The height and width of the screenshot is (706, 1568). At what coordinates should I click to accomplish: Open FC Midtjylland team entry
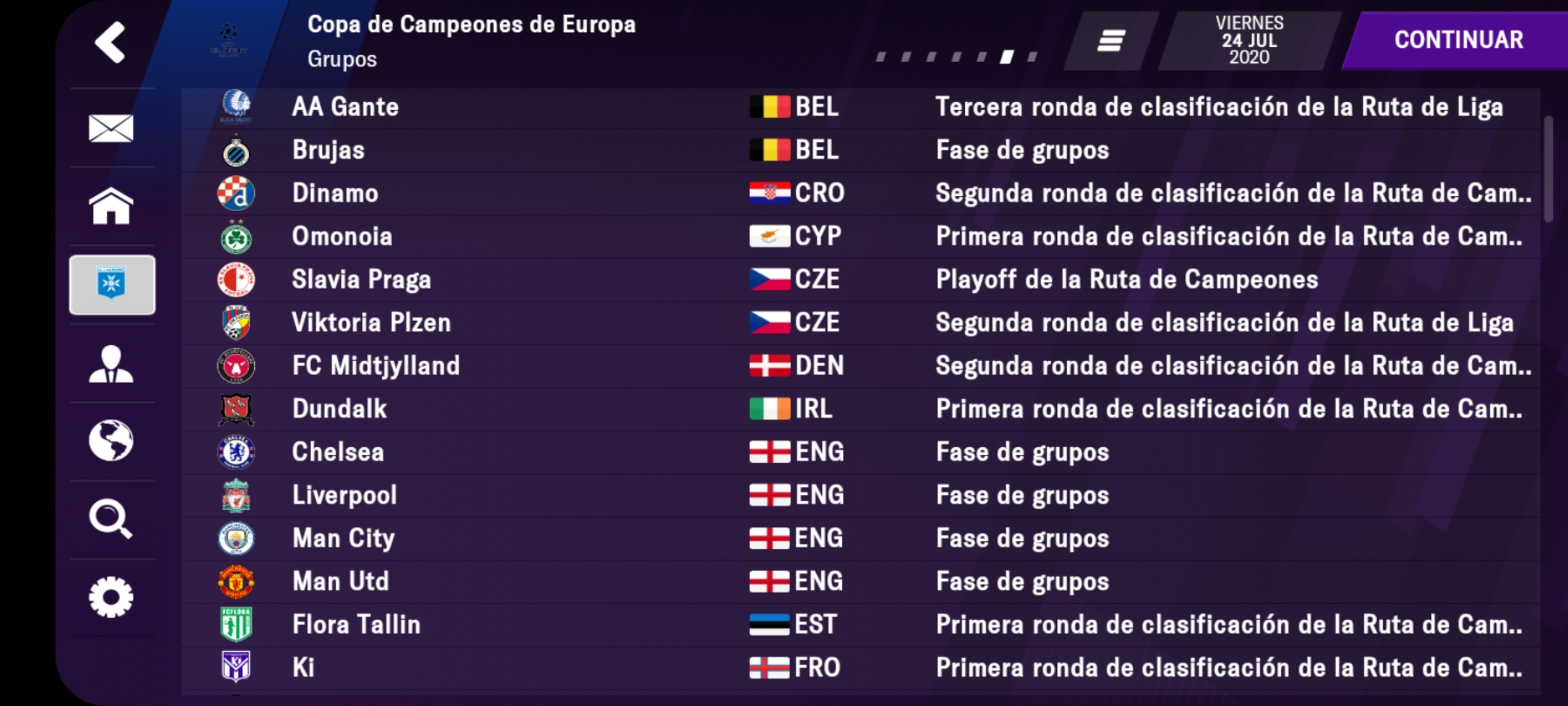860,366
